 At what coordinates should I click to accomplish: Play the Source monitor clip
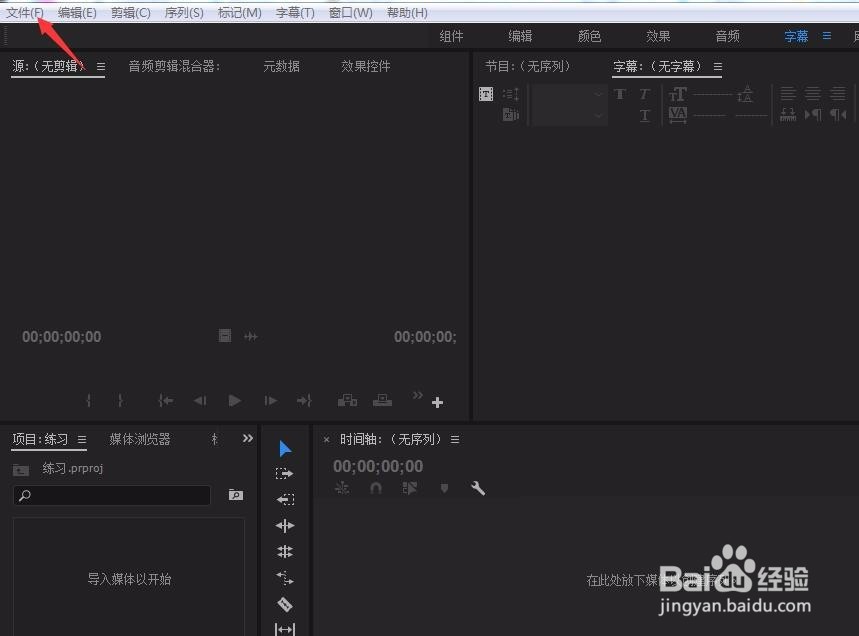pos(234,400)
